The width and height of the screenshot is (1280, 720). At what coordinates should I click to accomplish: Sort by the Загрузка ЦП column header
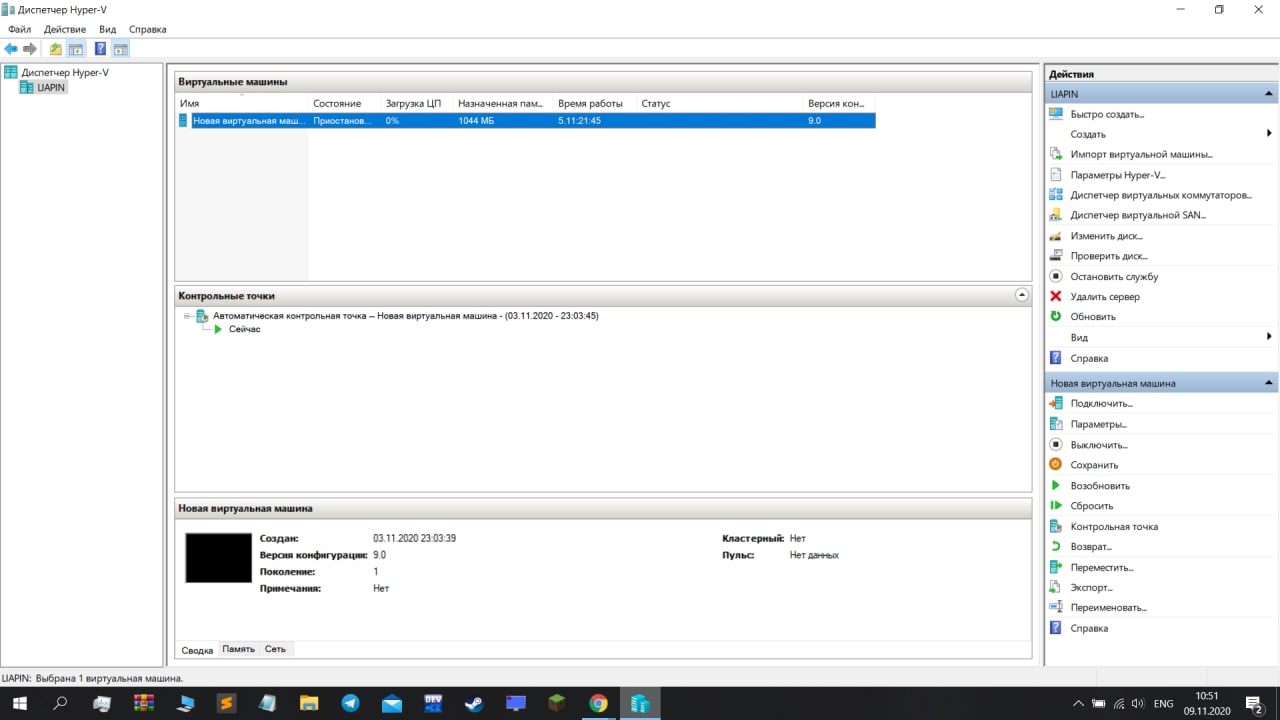[x=417, y=103]
